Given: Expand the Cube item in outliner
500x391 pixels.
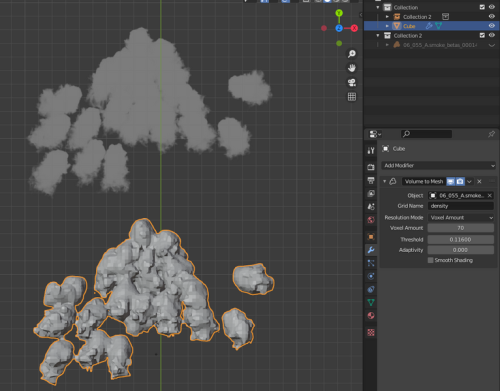Looking at the screenshot, I should point(387,26).
